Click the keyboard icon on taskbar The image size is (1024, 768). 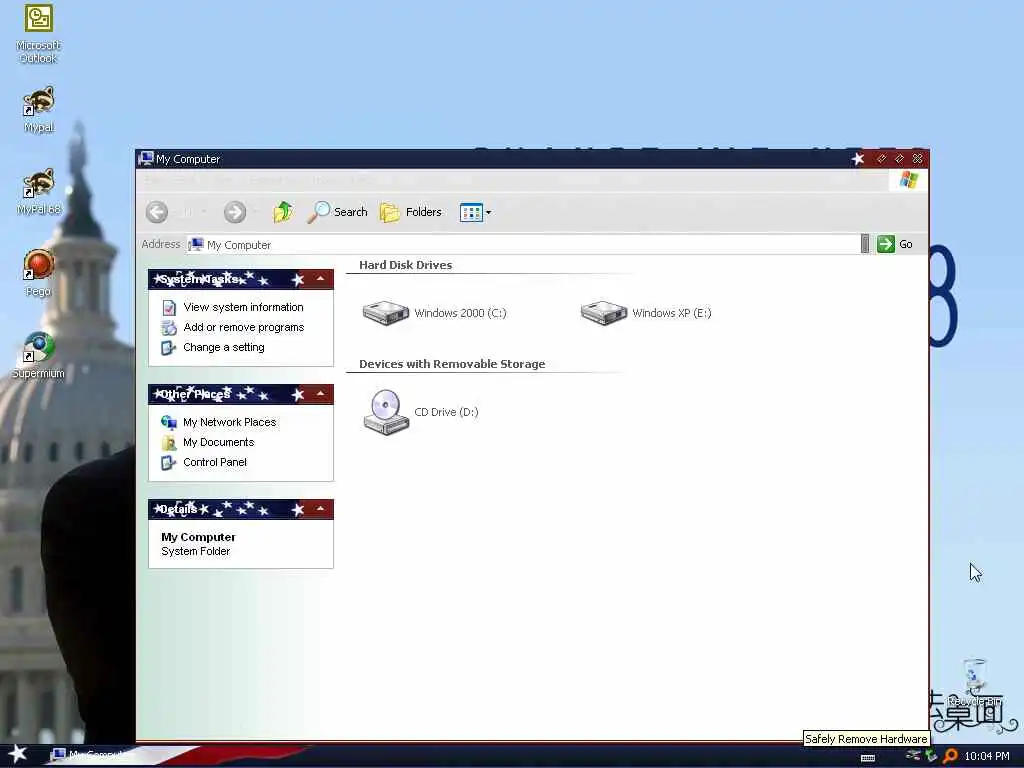pyautogui.click(x=868, y=758)
